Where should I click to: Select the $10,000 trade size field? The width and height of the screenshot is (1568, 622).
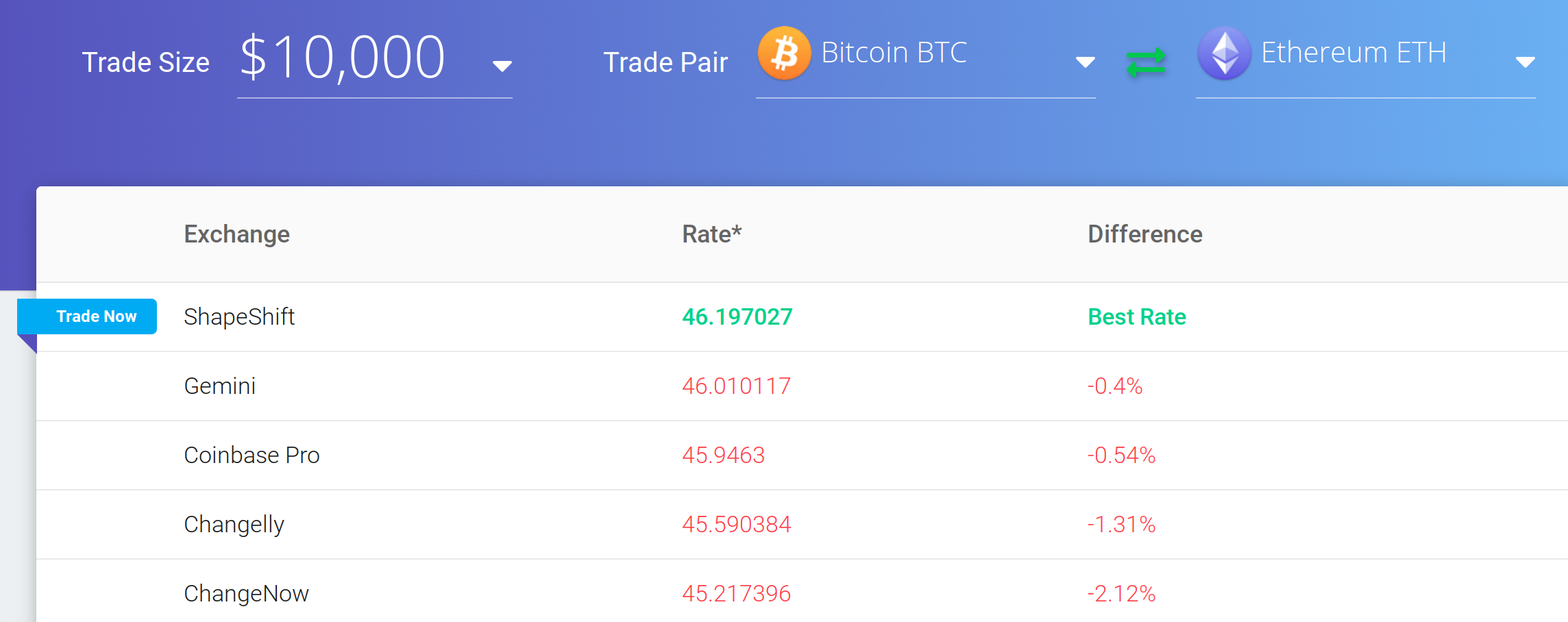click(x=375, y=60)
